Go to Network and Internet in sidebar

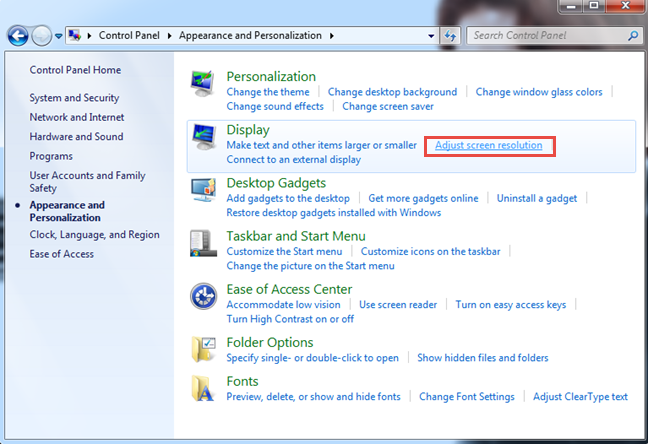click(76, 117)
